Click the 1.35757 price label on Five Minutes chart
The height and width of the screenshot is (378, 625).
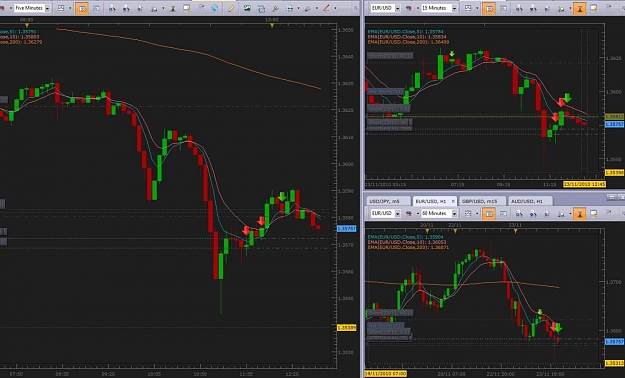tap(347, 228)
